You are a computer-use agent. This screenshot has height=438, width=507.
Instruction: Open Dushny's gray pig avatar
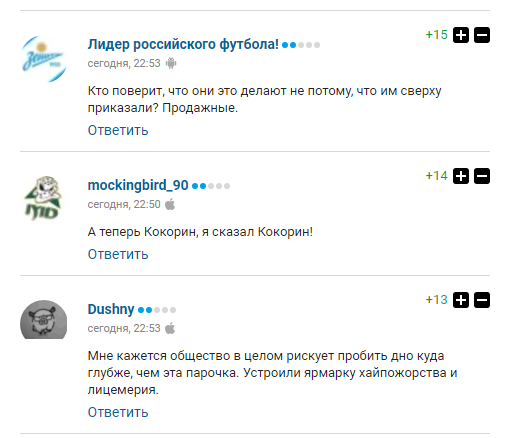[x=44, y=320]
